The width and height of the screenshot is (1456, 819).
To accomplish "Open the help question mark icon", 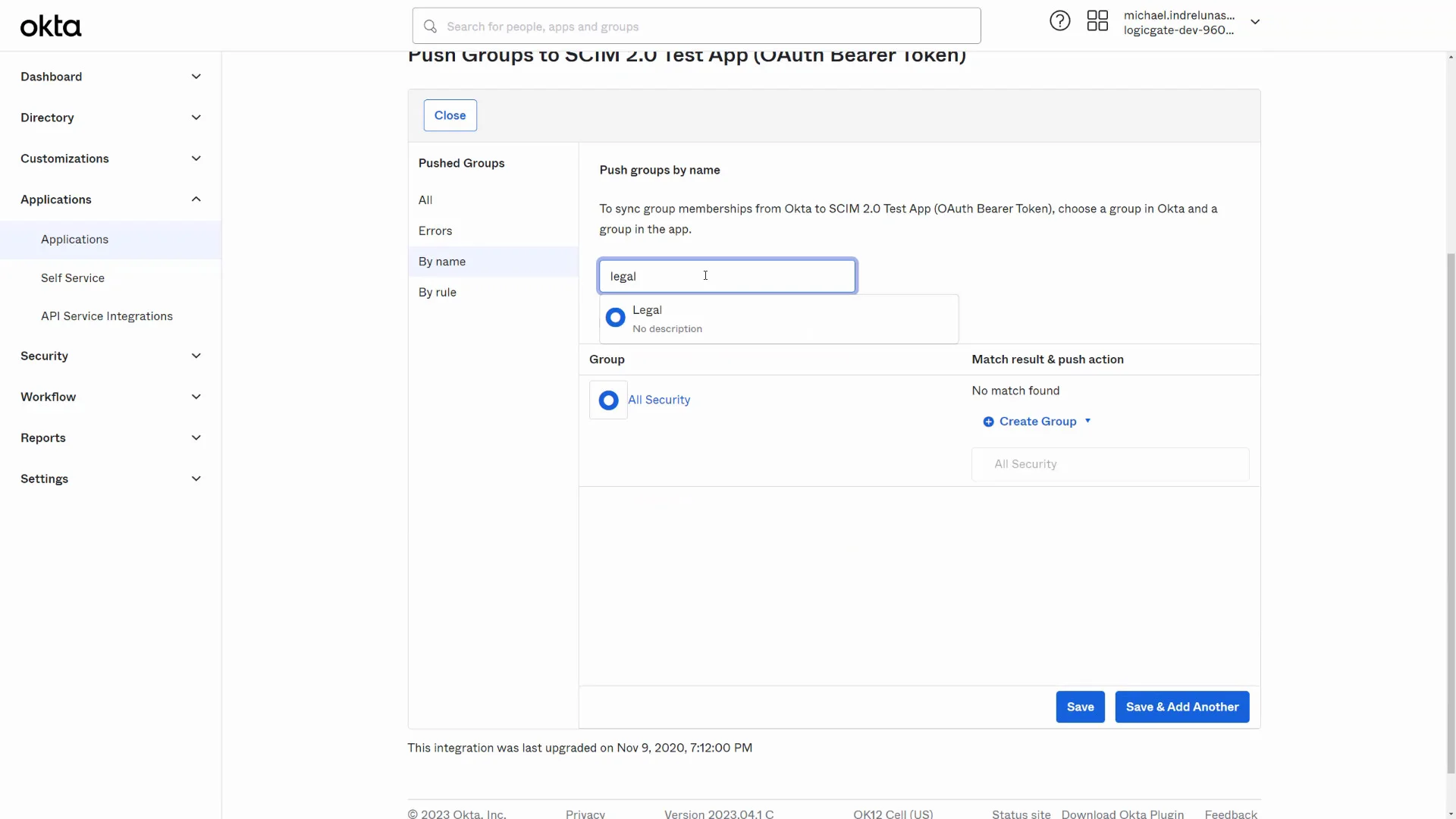I will (x=1059, y=20).
